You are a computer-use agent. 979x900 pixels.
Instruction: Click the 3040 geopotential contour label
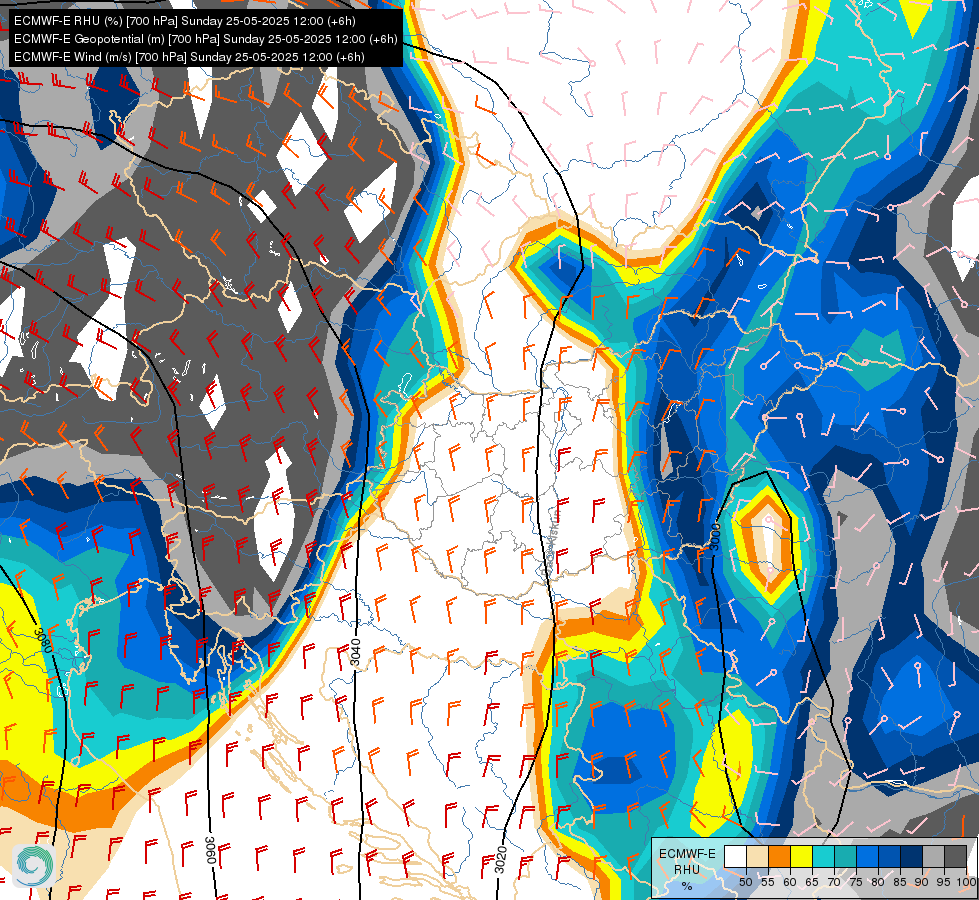point(355,653)
